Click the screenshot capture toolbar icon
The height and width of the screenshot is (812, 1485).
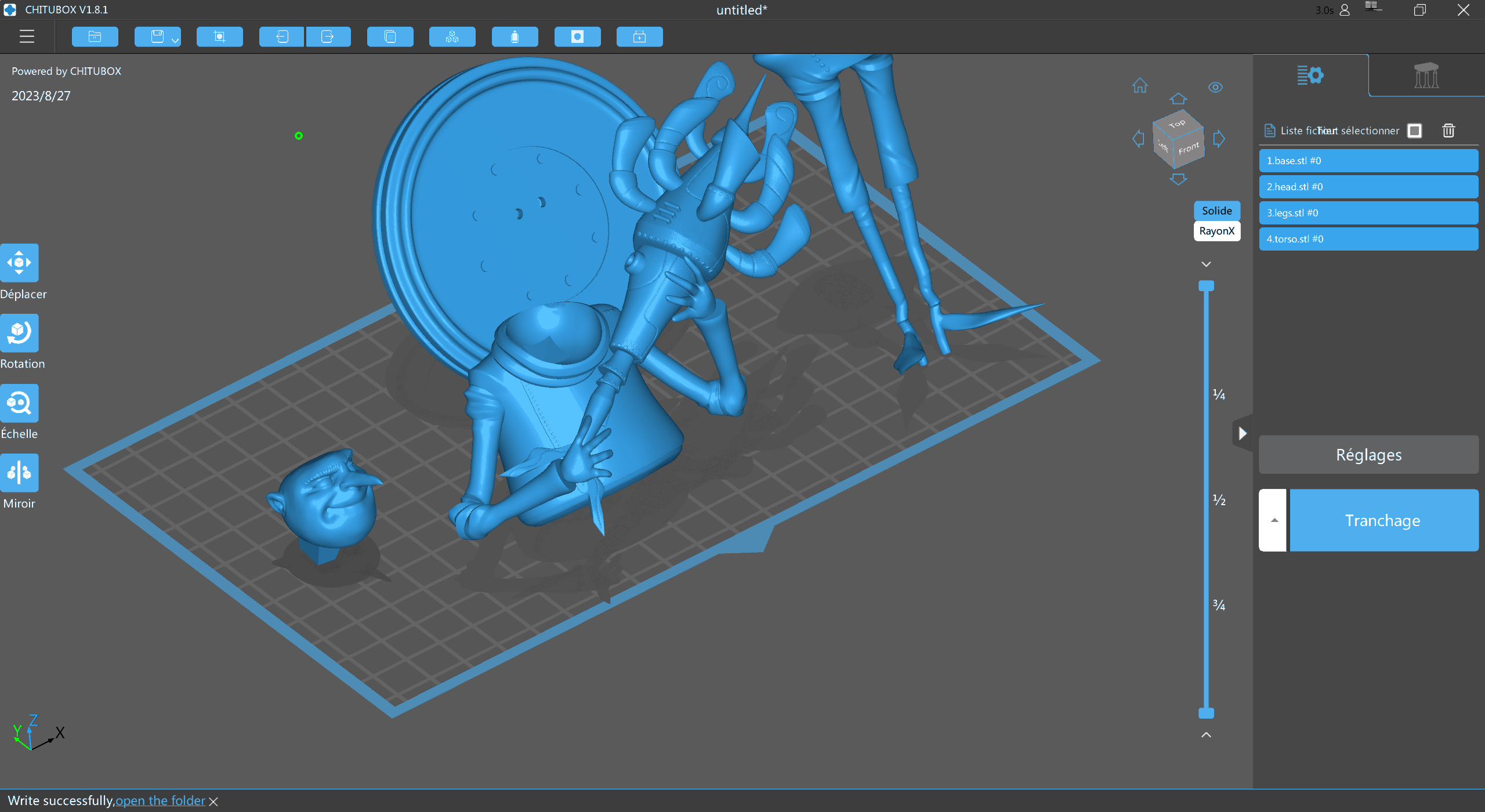click(219, 37)
